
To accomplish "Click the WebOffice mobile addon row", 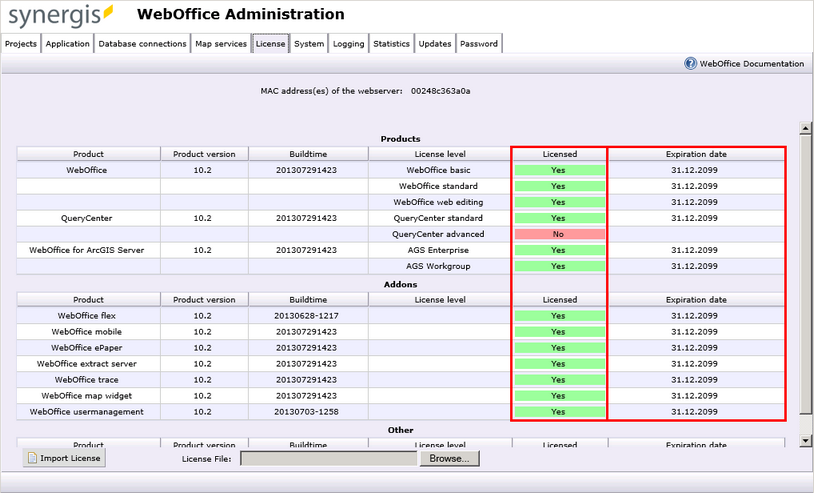I will [401, 332].
